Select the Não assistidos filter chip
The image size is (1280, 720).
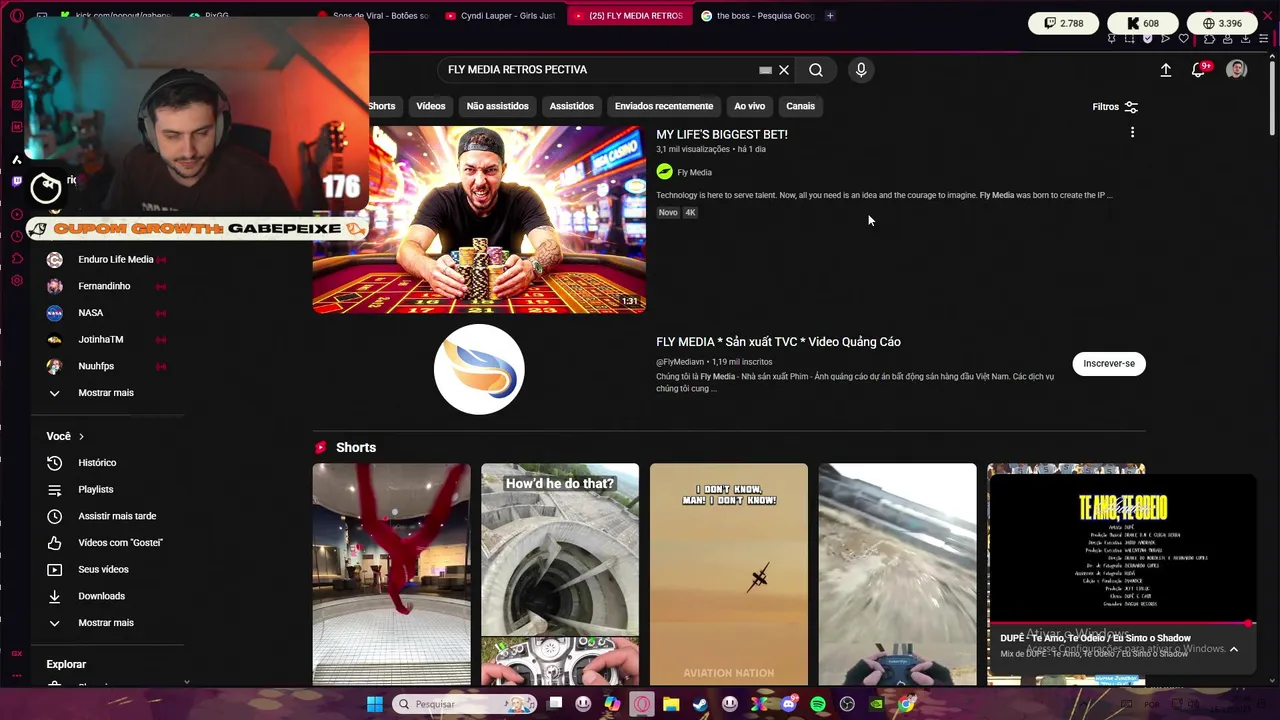click(497, 106)
